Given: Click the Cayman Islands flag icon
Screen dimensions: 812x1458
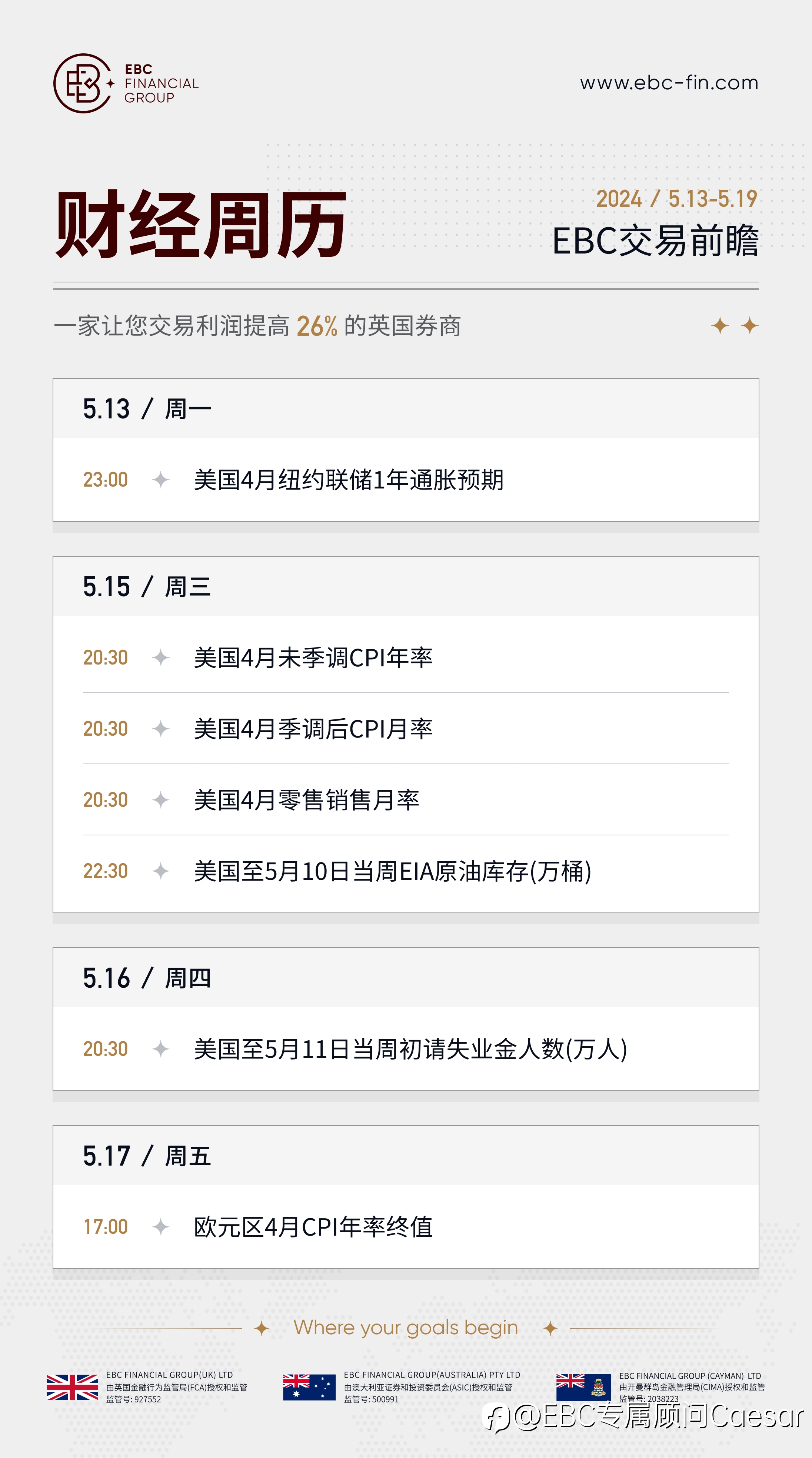Looking at the screenshot, I should [x=583, y=1387].
